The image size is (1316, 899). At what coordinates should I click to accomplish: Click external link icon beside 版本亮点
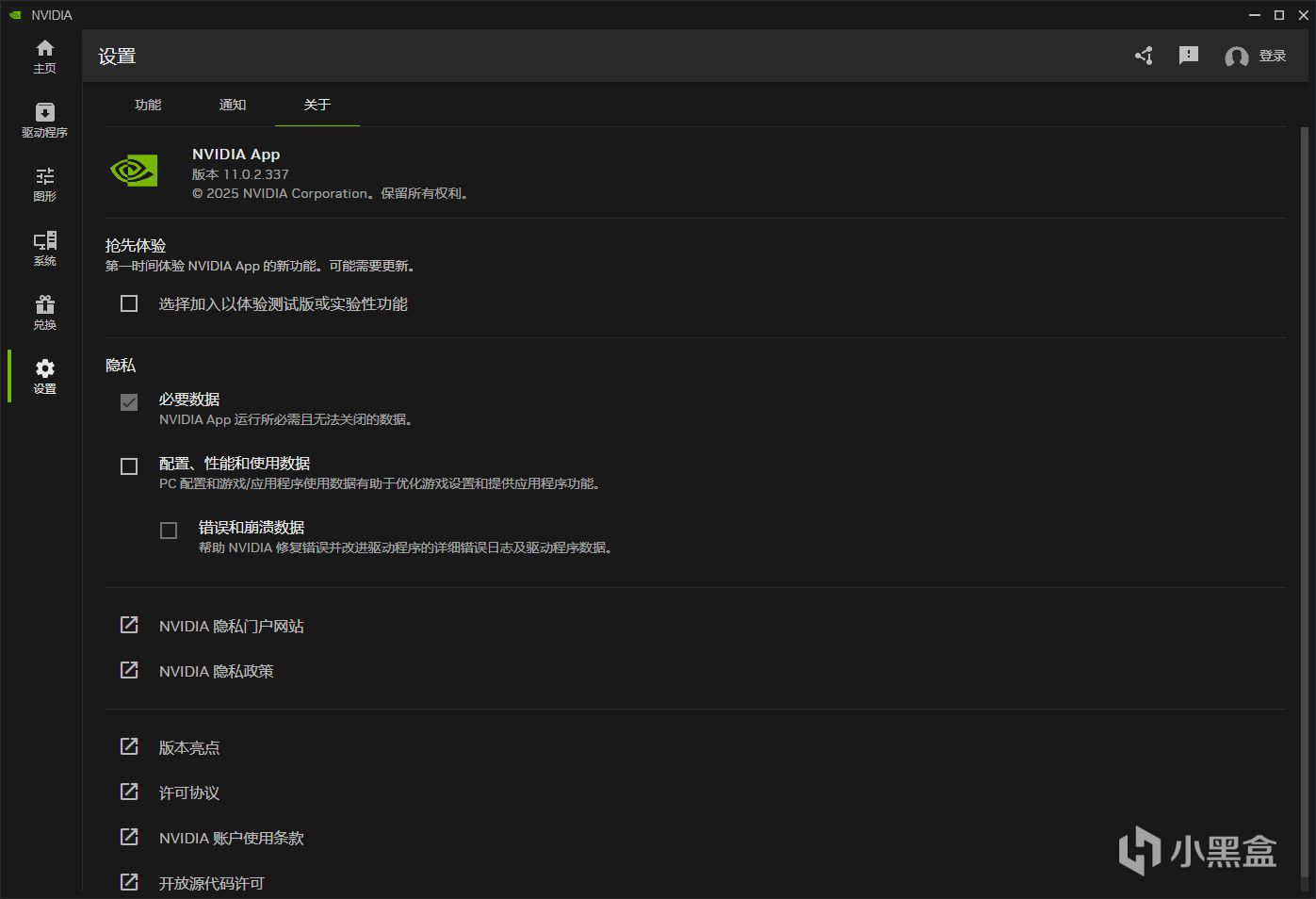129,746
